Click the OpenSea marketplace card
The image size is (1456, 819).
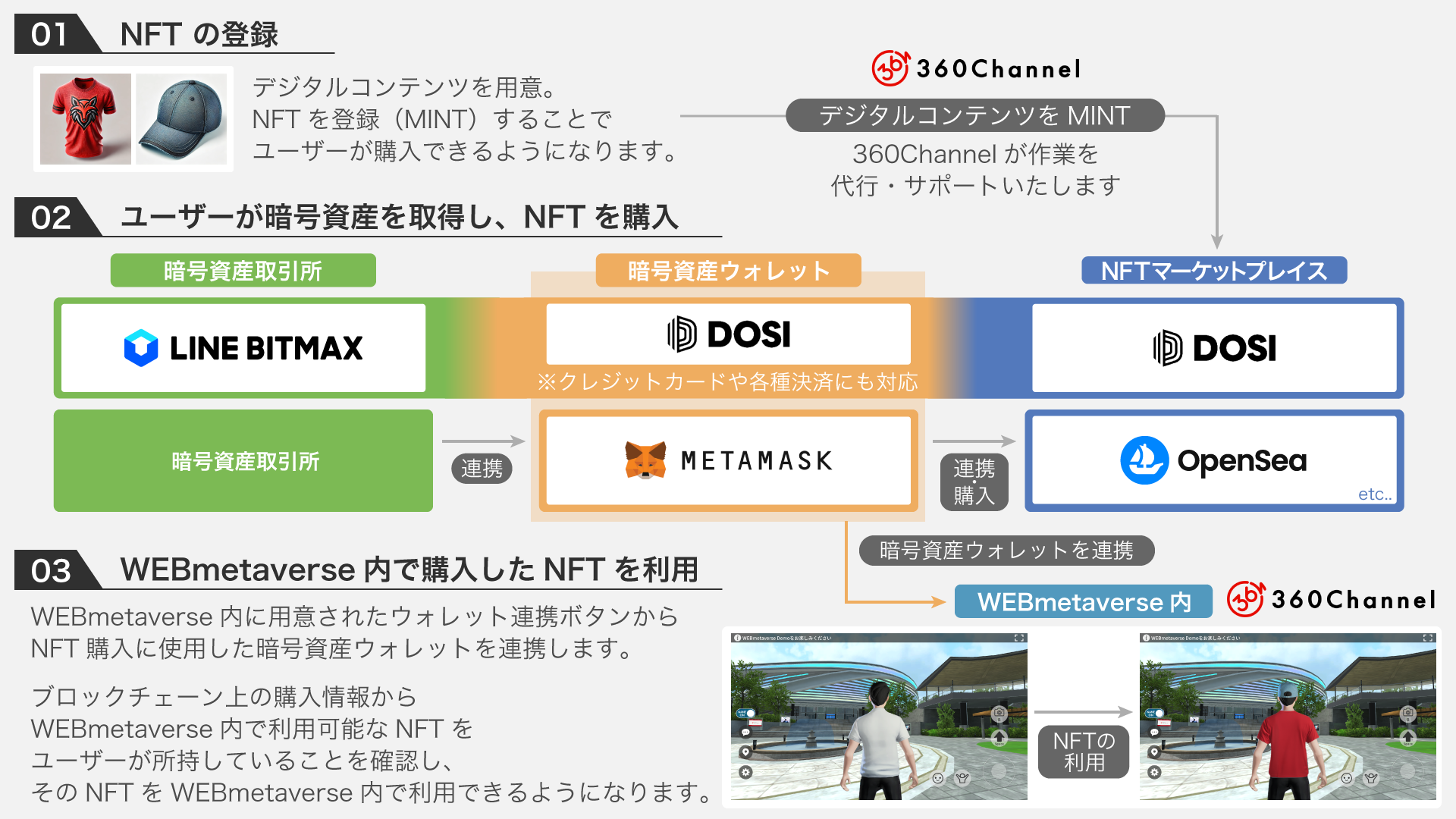(1213, 460)
